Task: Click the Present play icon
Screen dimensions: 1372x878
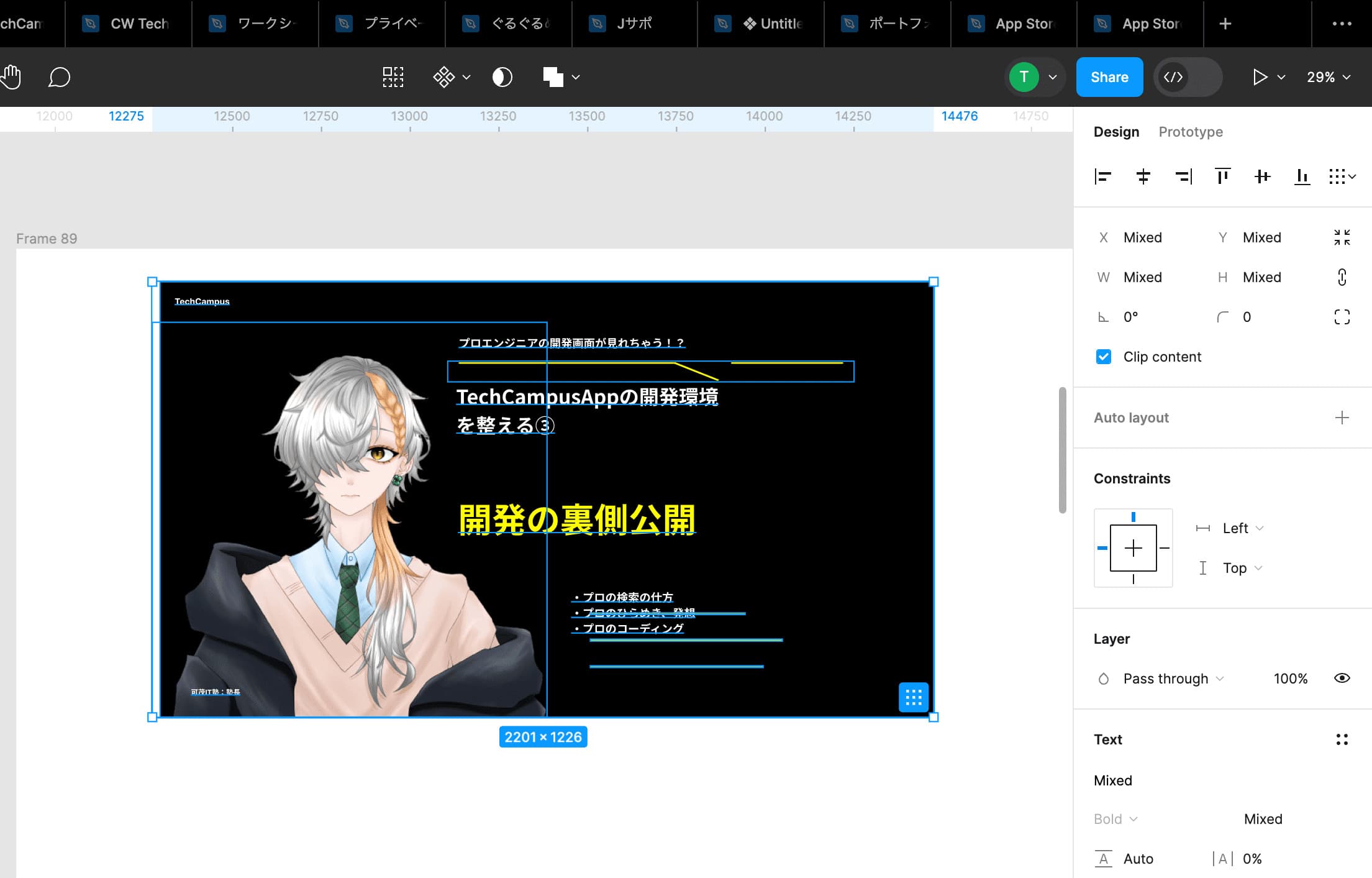Action: (1259, 77)
